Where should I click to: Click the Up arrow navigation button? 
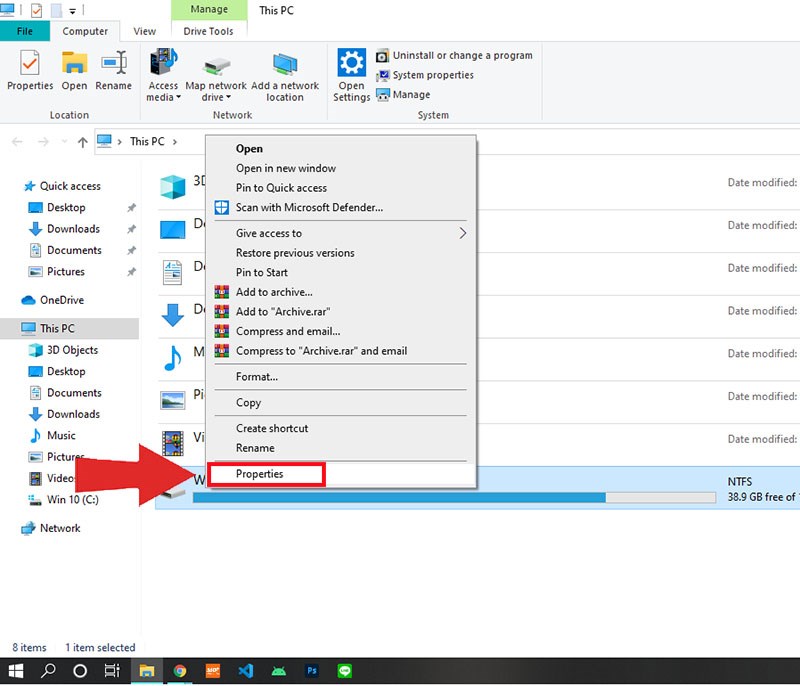[82, 142]
